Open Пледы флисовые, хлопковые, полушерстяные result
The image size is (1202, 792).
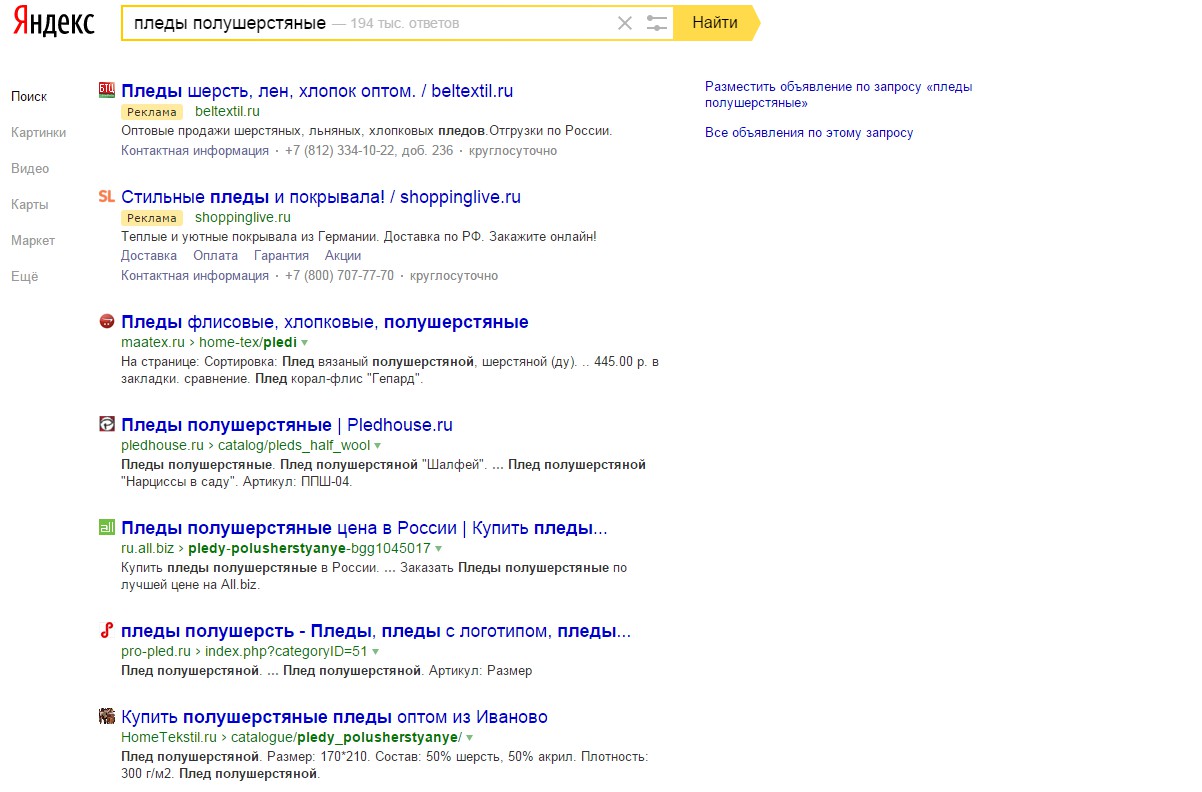[x=325, y=322]
